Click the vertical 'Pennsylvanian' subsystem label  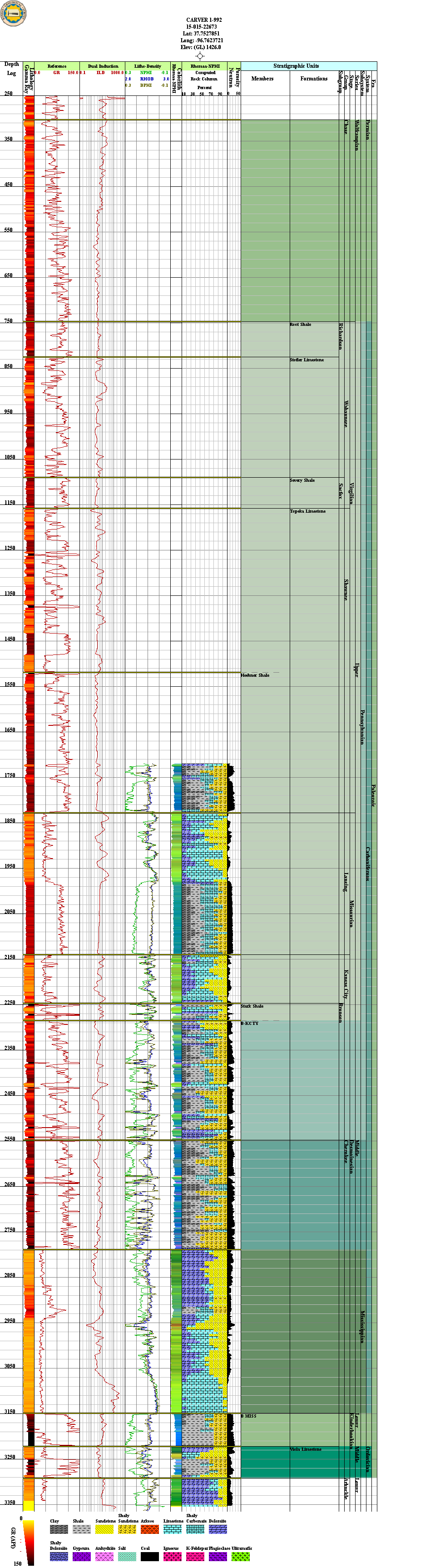tap(362, 727)
